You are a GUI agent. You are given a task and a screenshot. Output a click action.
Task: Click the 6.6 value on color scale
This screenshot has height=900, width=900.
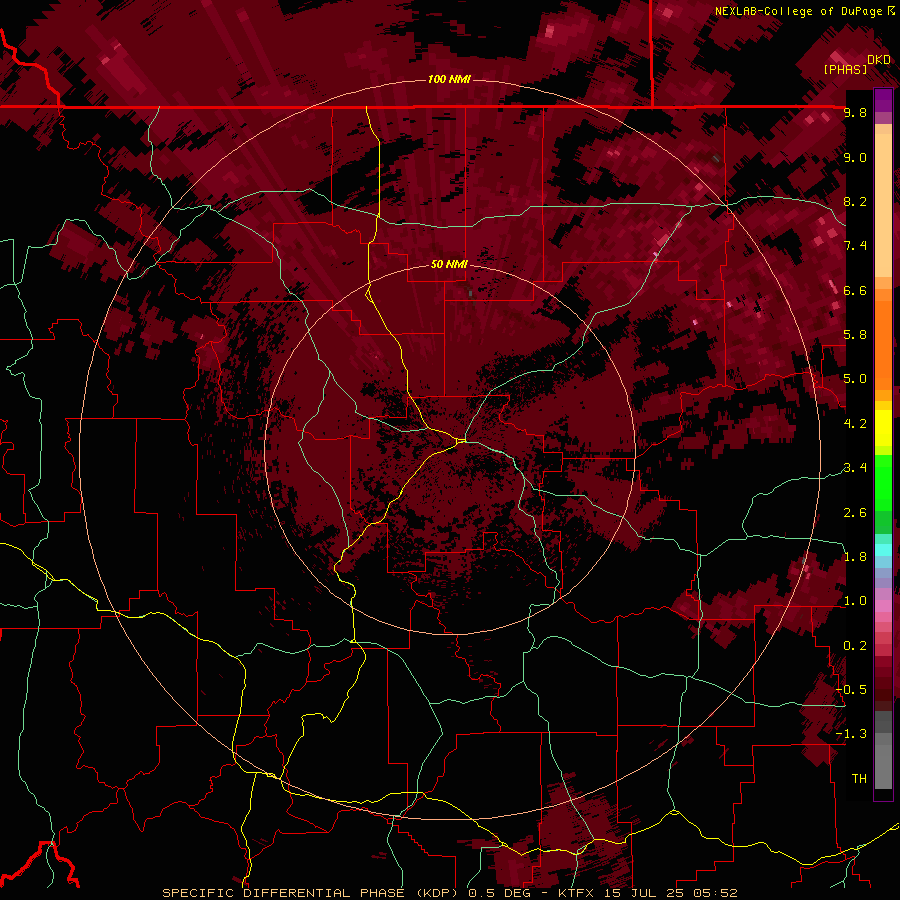[x=855, y=290]
